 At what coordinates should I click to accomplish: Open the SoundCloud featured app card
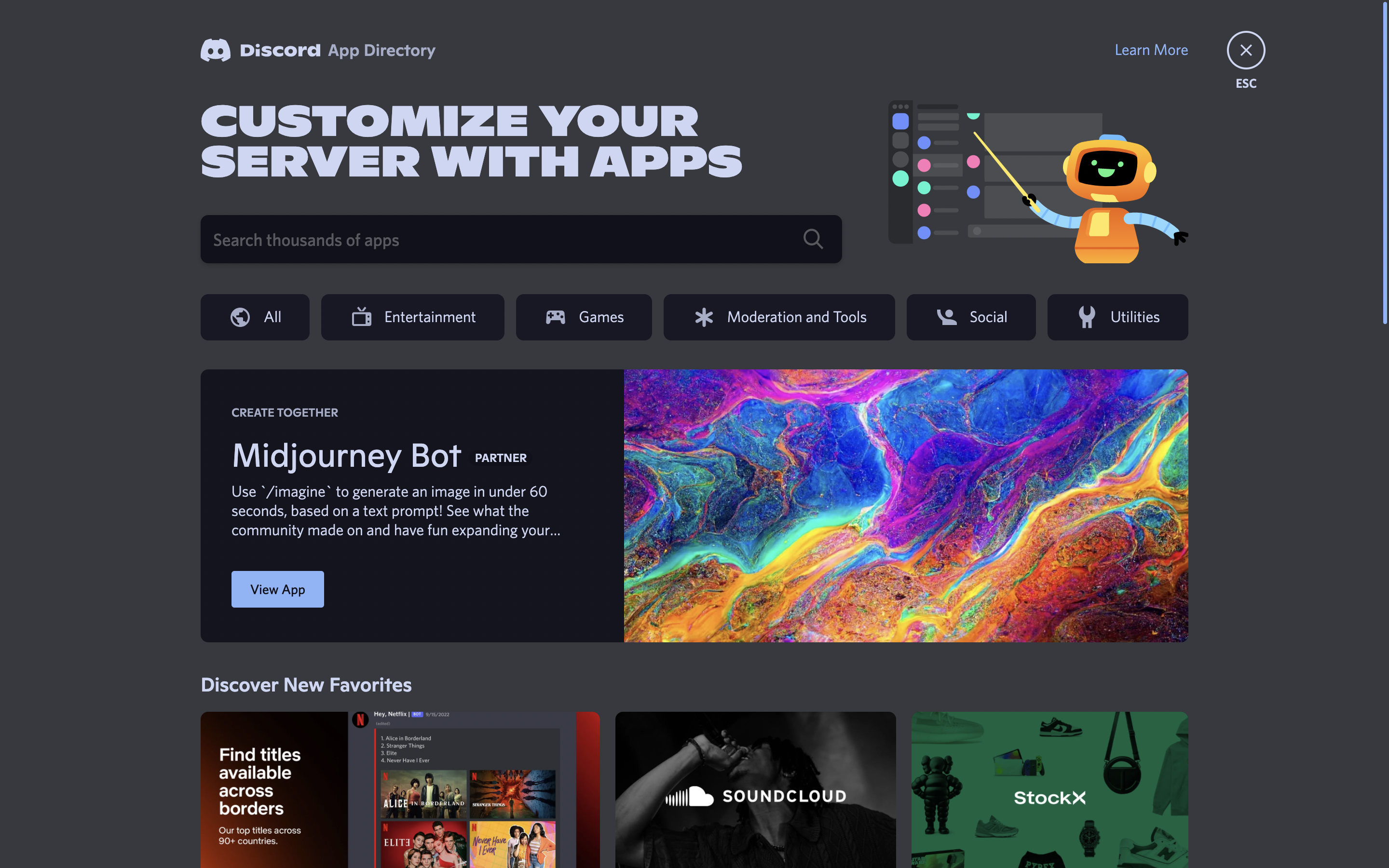[x=755, y=790]
